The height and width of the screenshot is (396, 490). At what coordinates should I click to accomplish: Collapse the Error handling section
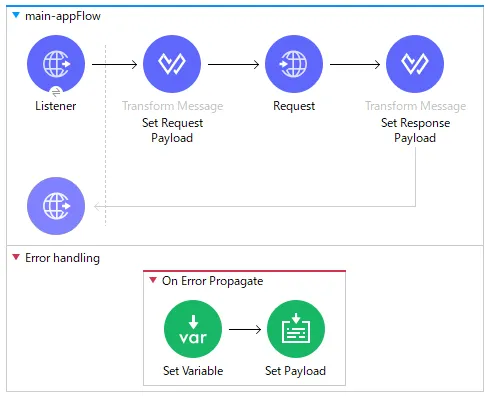click(16, 257)
